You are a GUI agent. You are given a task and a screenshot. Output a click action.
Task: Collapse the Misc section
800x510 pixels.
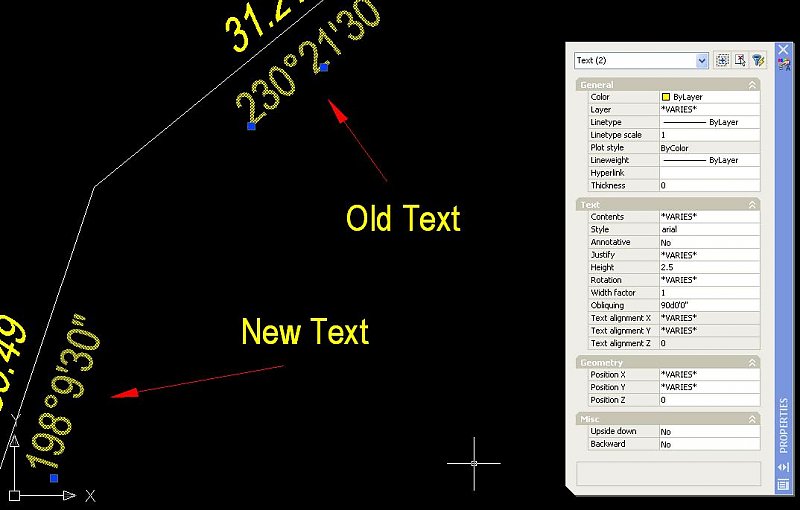pos(752,419)
